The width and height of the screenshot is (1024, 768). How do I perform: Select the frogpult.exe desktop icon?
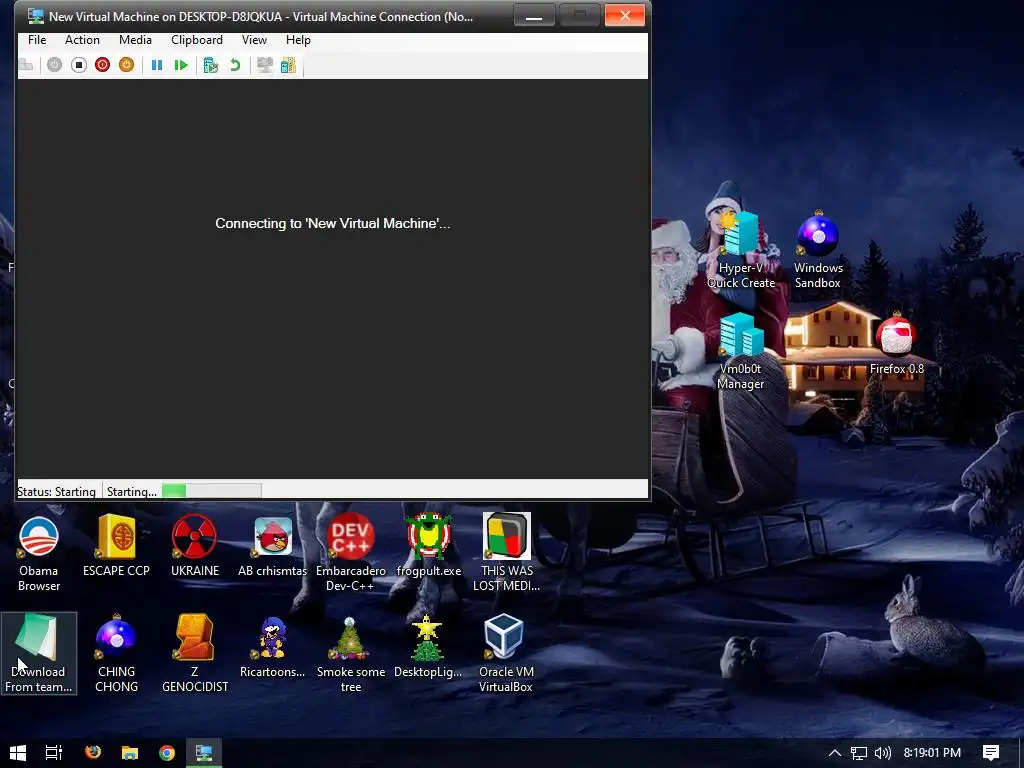(428, 546)
